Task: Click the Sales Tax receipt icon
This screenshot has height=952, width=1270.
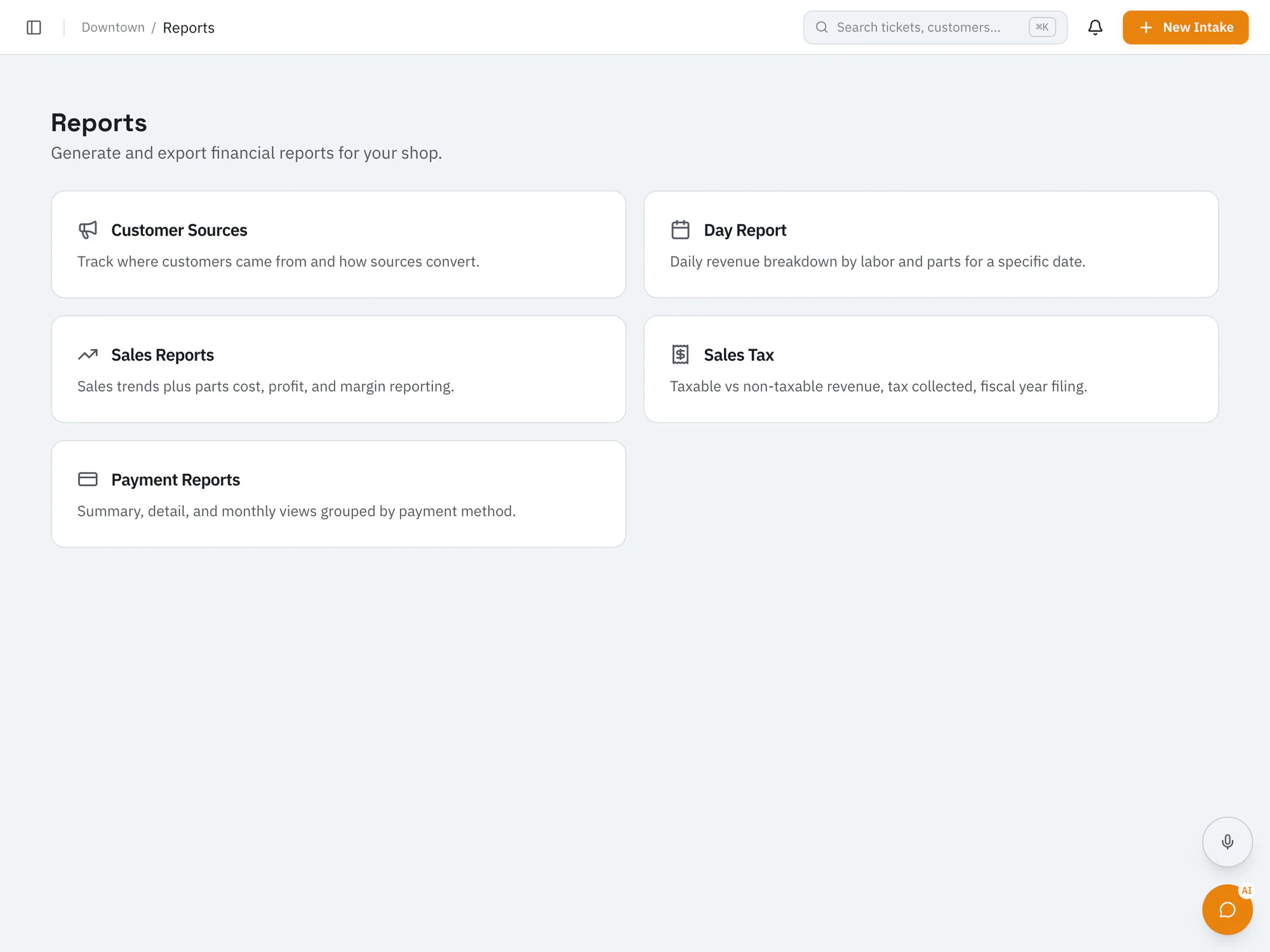Action: coord(680,354)
